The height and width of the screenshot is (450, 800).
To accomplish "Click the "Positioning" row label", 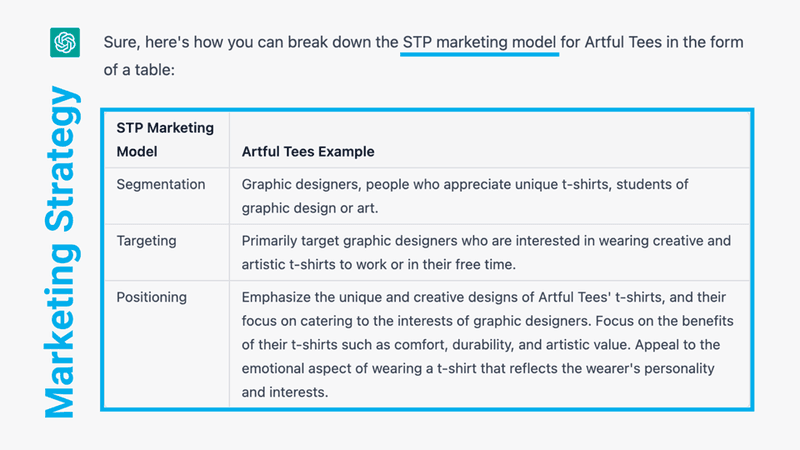I will [x=153, y=297].
